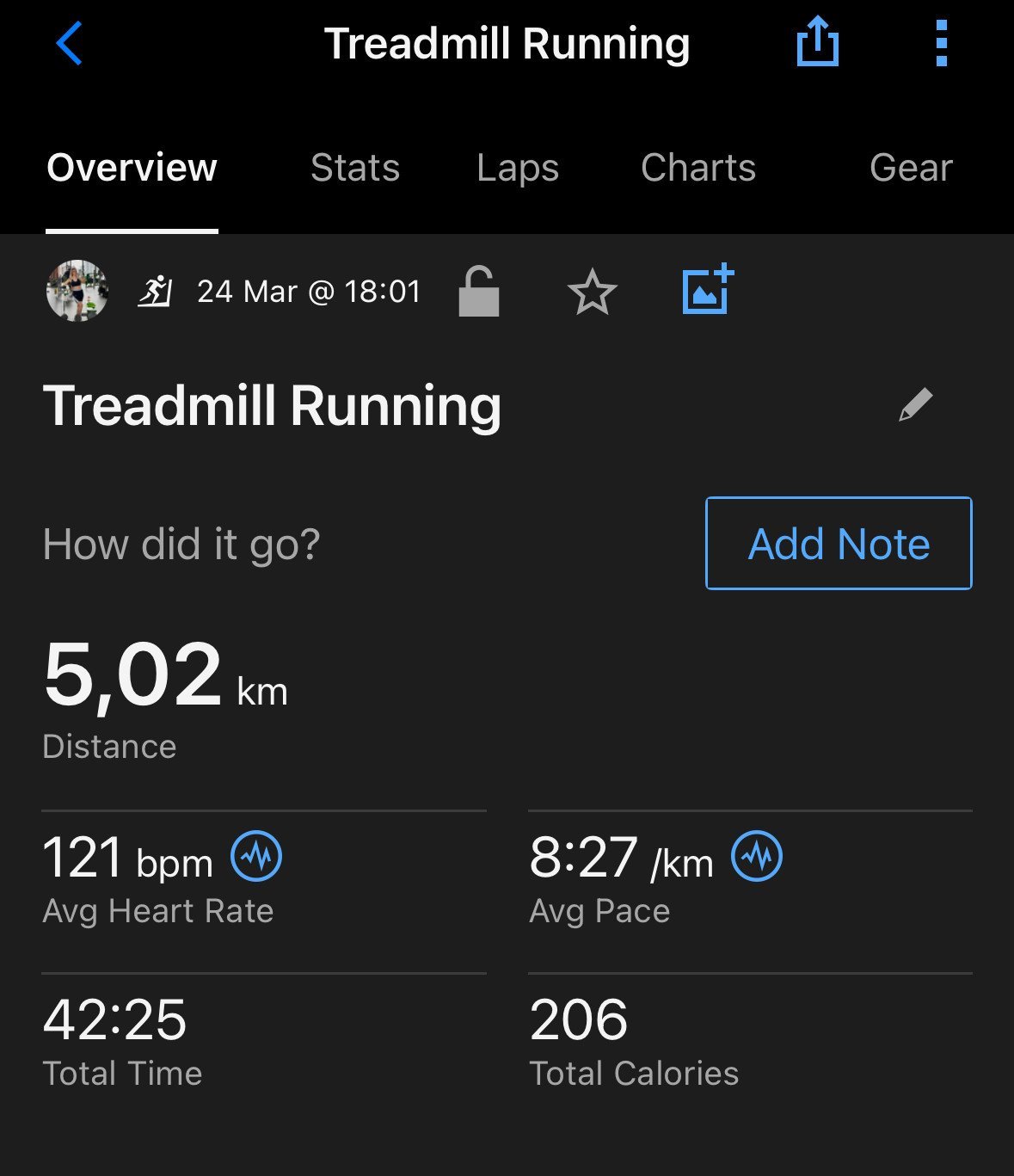Switch to the Stats tab
Screen dimensions: 1014x1176
(x=355, y=168)
